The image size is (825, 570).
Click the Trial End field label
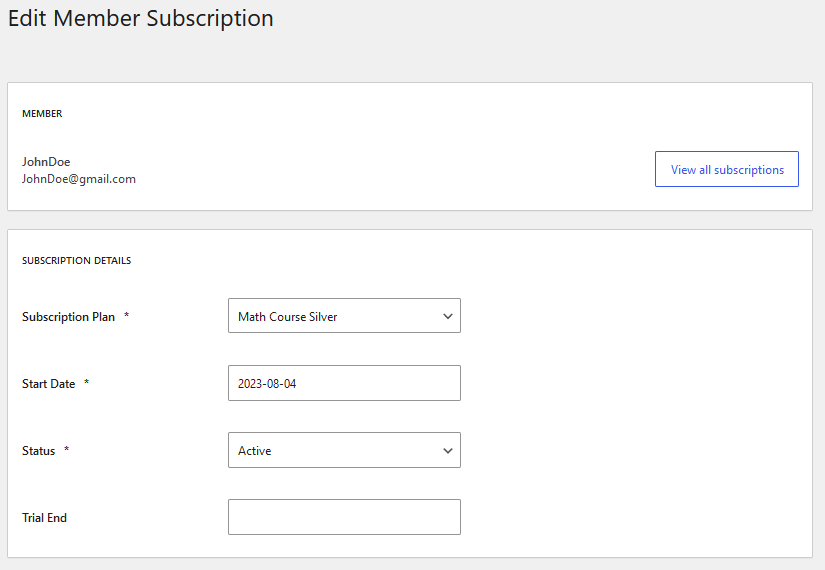click(44, 518)
